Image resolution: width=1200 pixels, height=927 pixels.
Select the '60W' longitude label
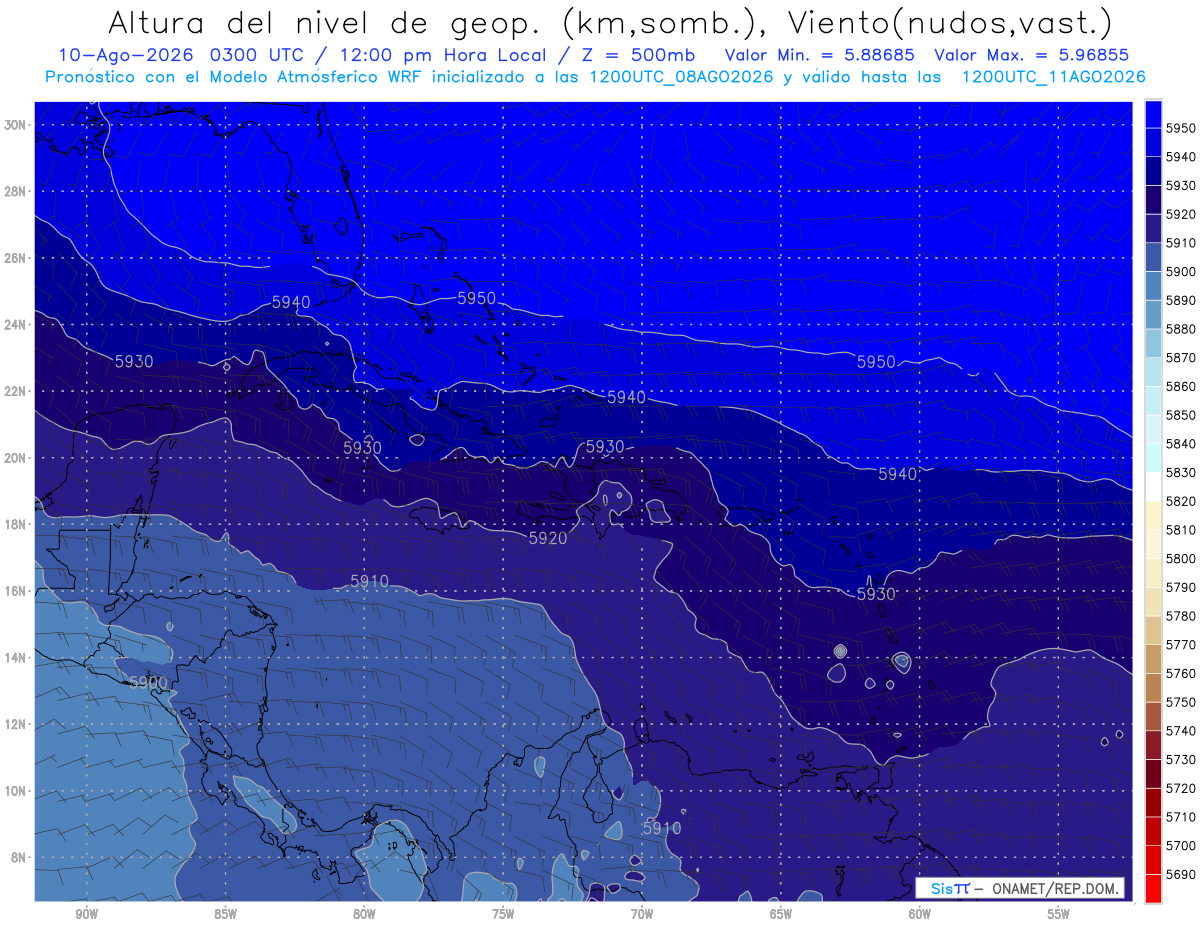(x=920, y=914)
